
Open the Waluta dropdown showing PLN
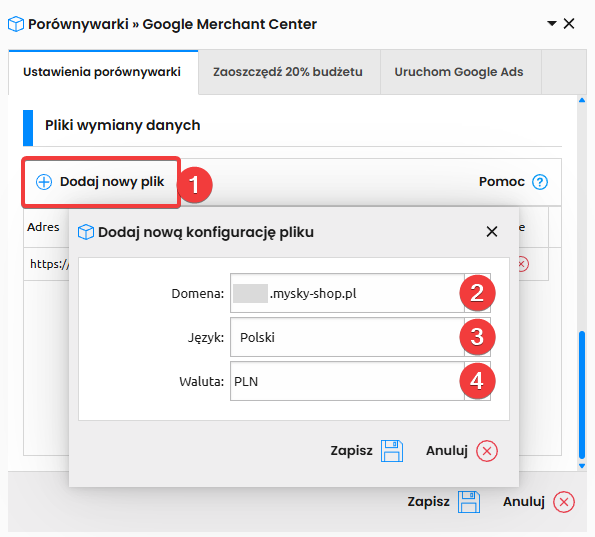coord(360,381)
